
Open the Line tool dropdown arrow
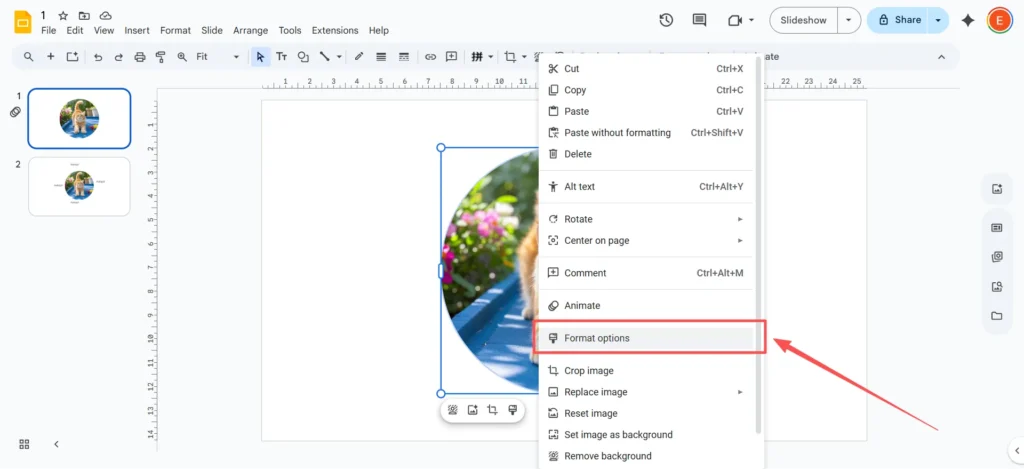pyautogui.click(x=339, y=57)
